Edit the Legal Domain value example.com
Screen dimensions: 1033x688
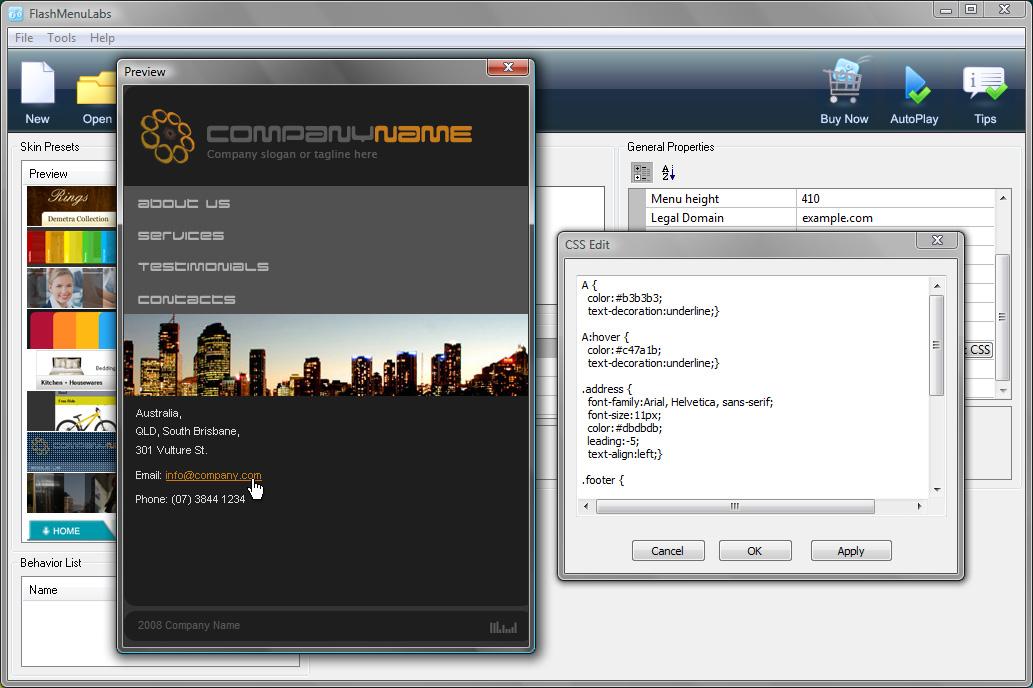click(895, 217)
